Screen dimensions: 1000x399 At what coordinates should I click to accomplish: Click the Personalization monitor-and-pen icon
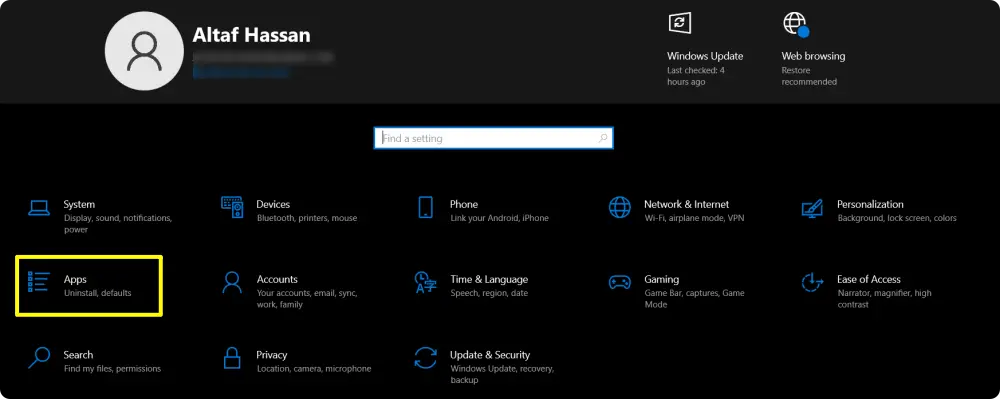coord(812,208)
